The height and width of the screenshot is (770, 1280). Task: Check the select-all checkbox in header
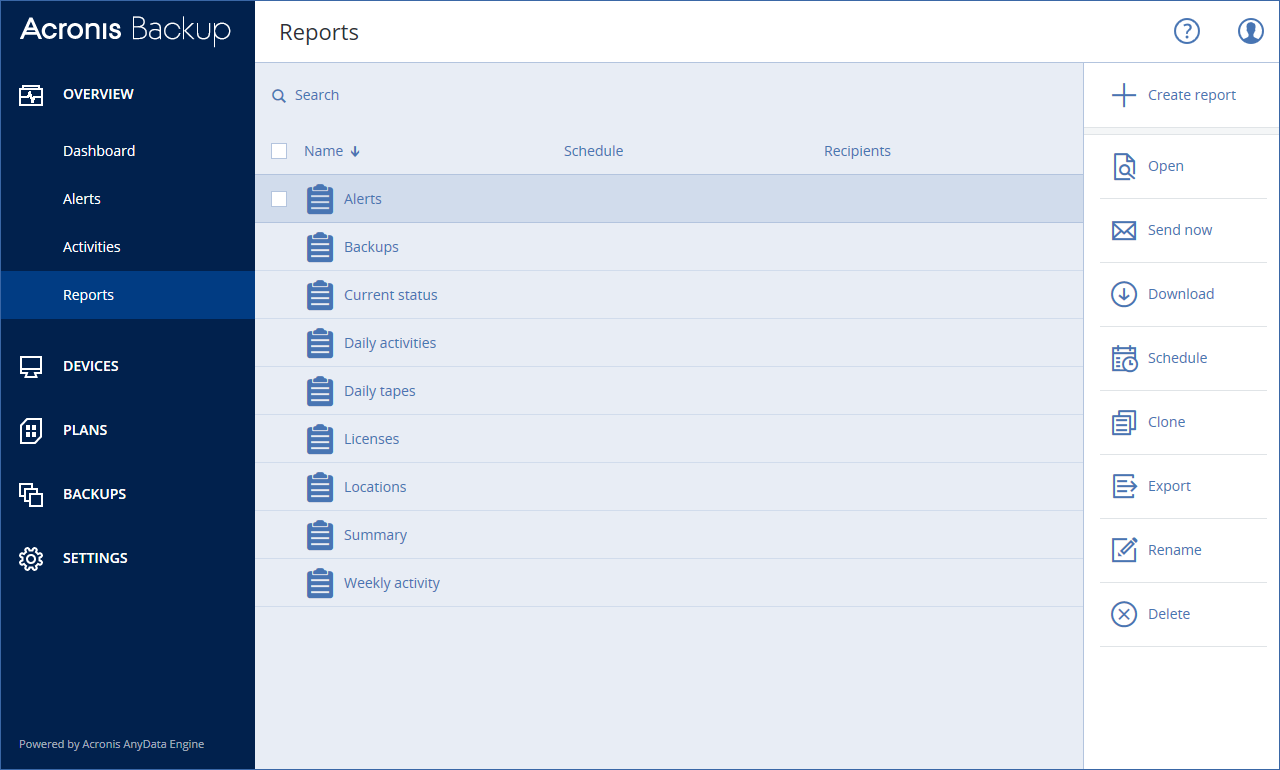point(279,150)
